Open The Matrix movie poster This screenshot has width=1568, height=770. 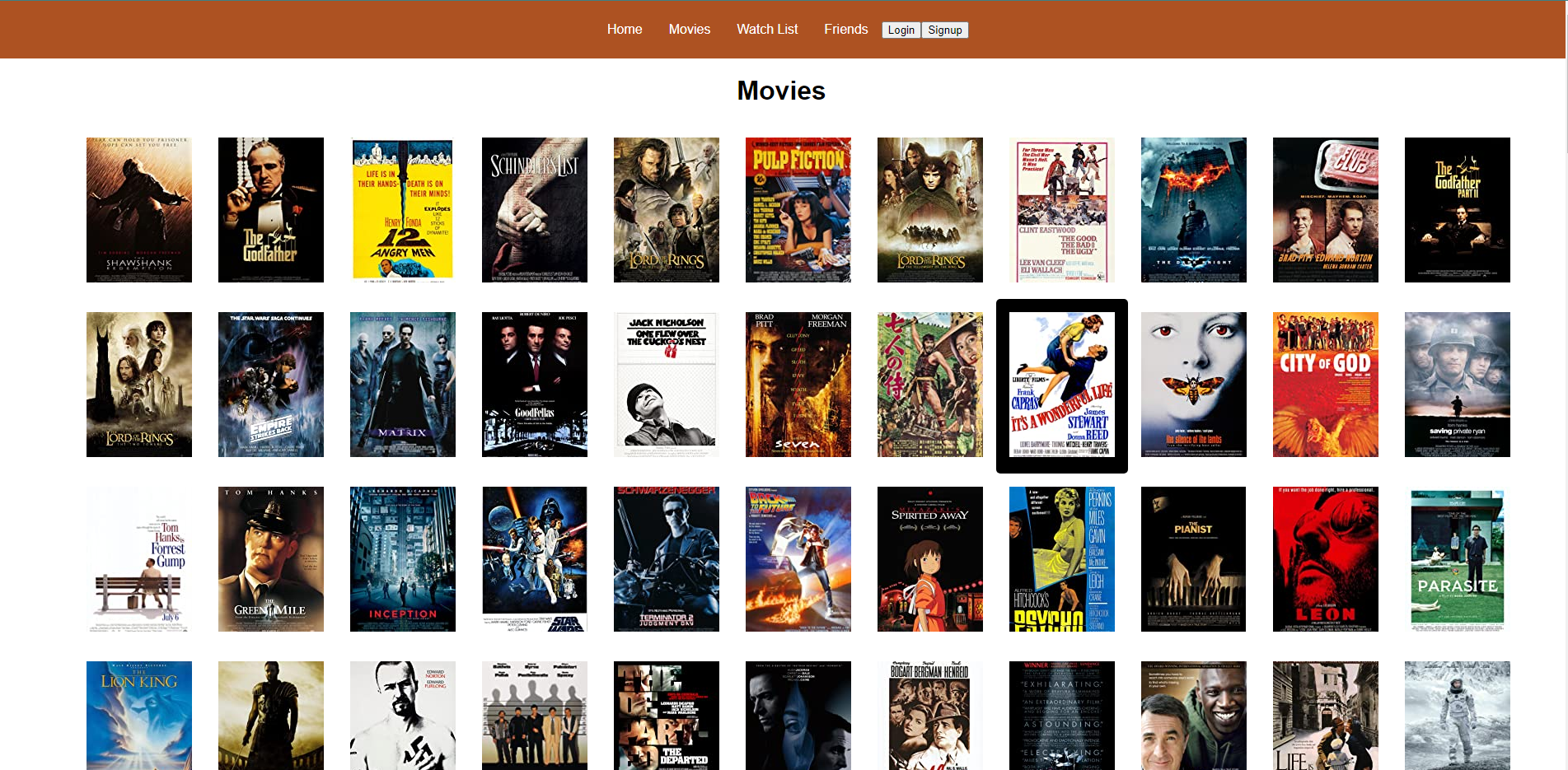coord(403,385)
